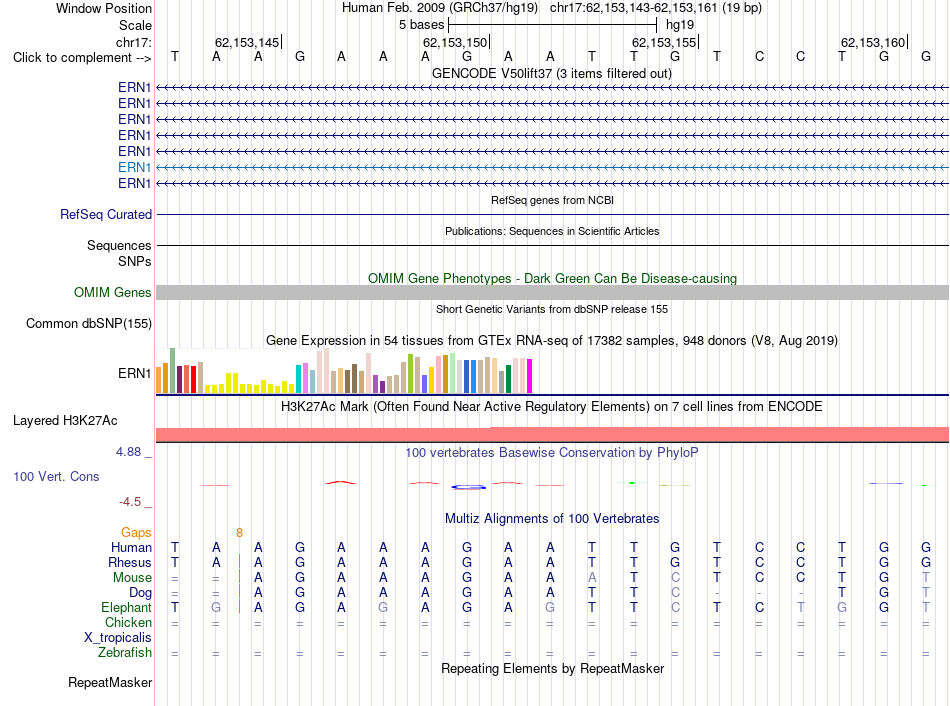The image size is (950, 706).
Task: Click the Multiz Alignments of 100 Vertebrates title
Action: click(x=552, y=519)
